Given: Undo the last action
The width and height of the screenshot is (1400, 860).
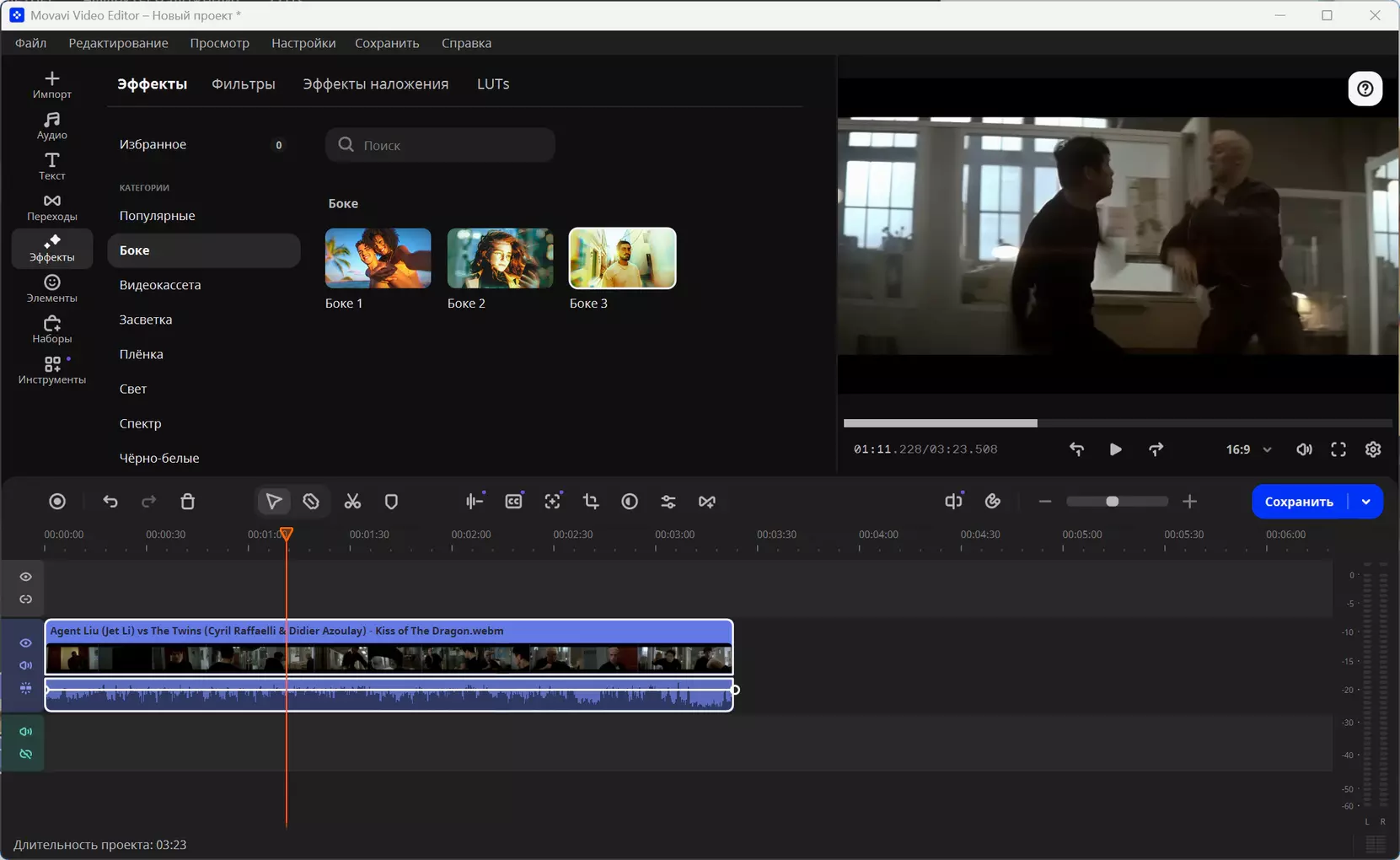Looking at the screenshot, I should click(110, 502).
